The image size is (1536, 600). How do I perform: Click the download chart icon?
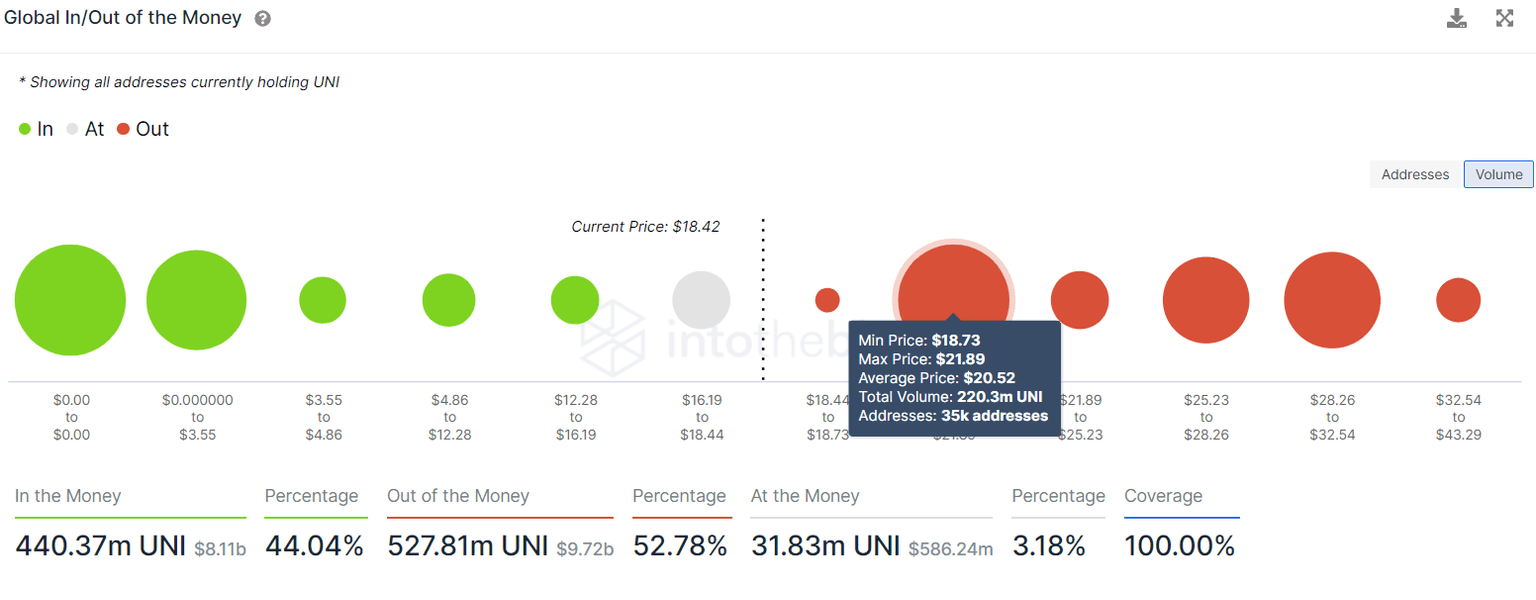pyautogui.click(x=1457, y=18)
